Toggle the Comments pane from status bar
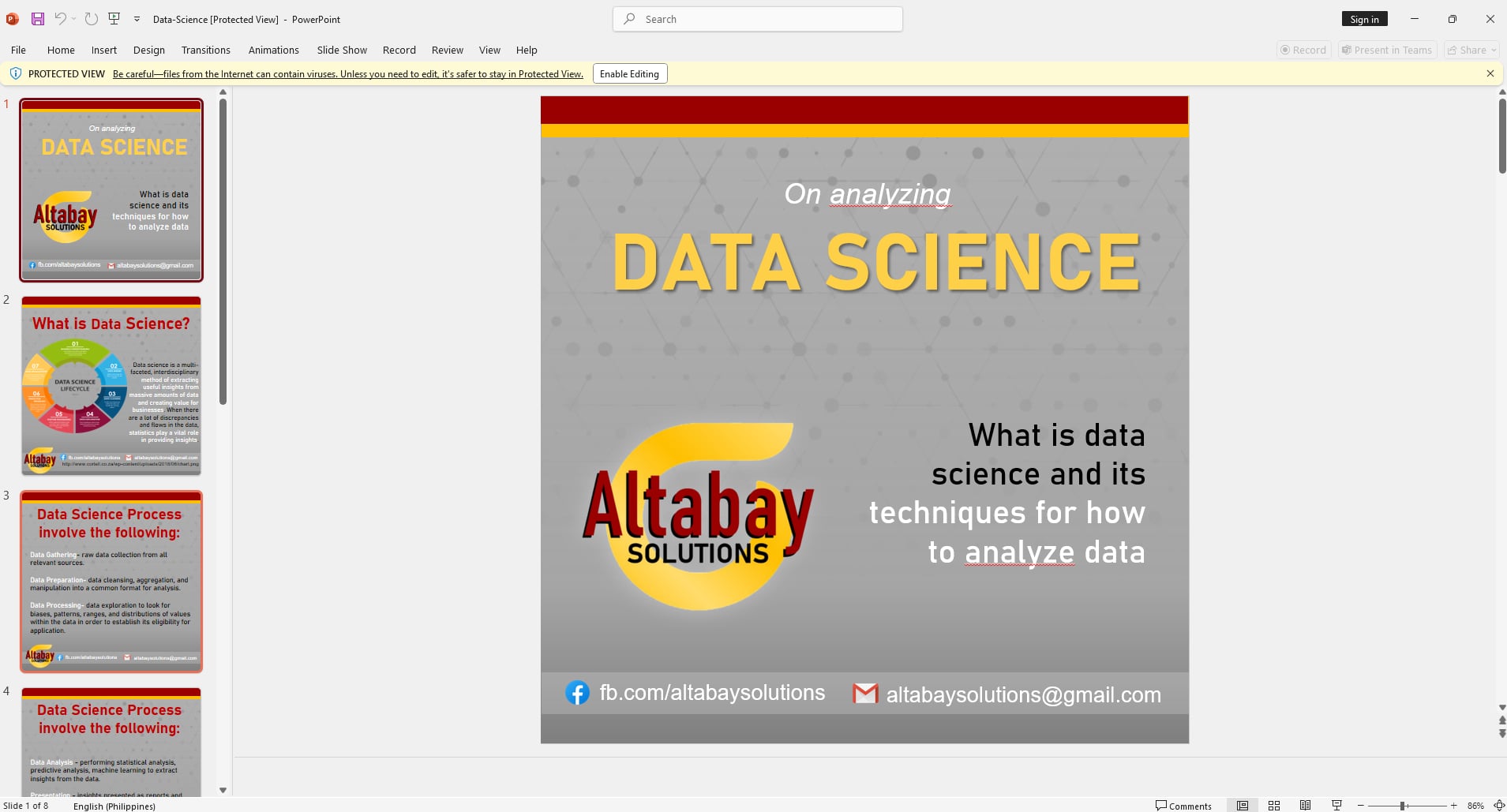This screenshot has height=812, width=1507. [x=1183, y=806]
